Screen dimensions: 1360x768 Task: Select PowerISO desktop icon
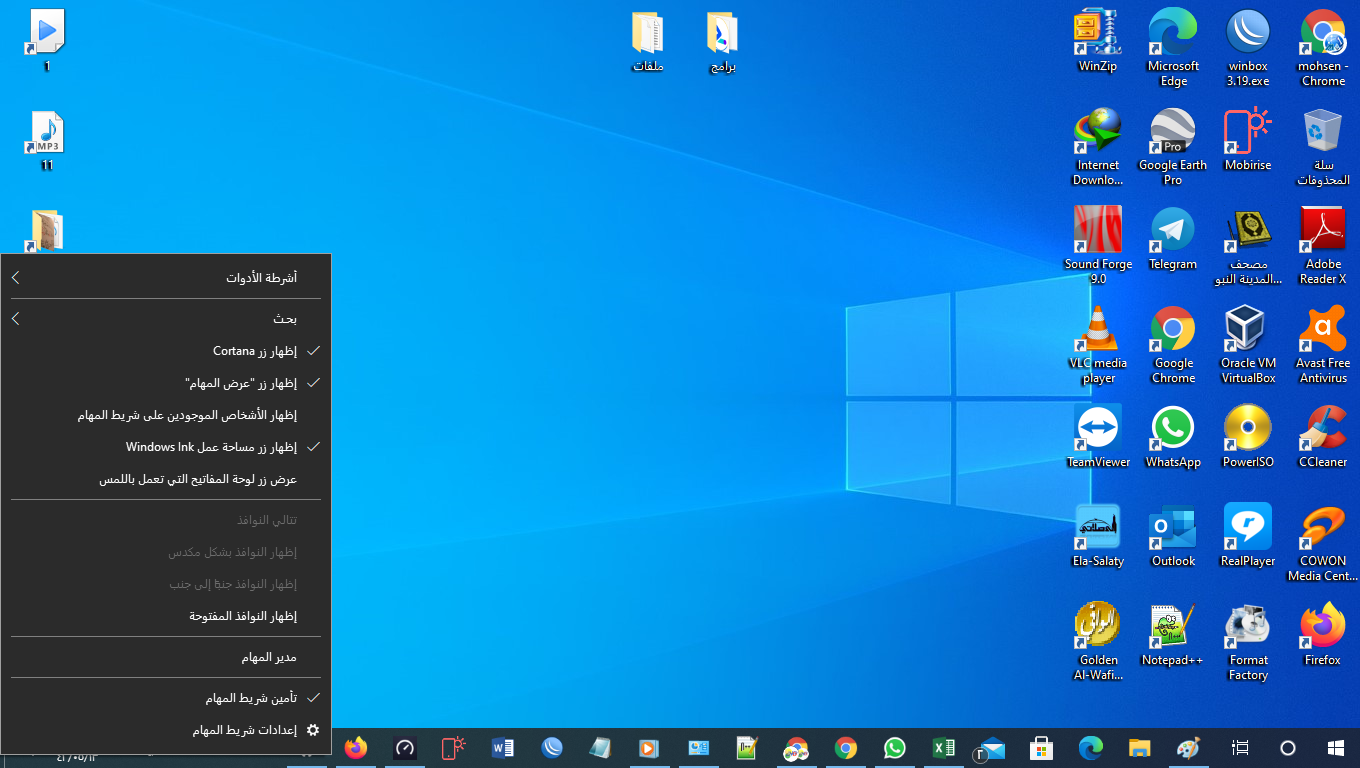click(1248, 437)
